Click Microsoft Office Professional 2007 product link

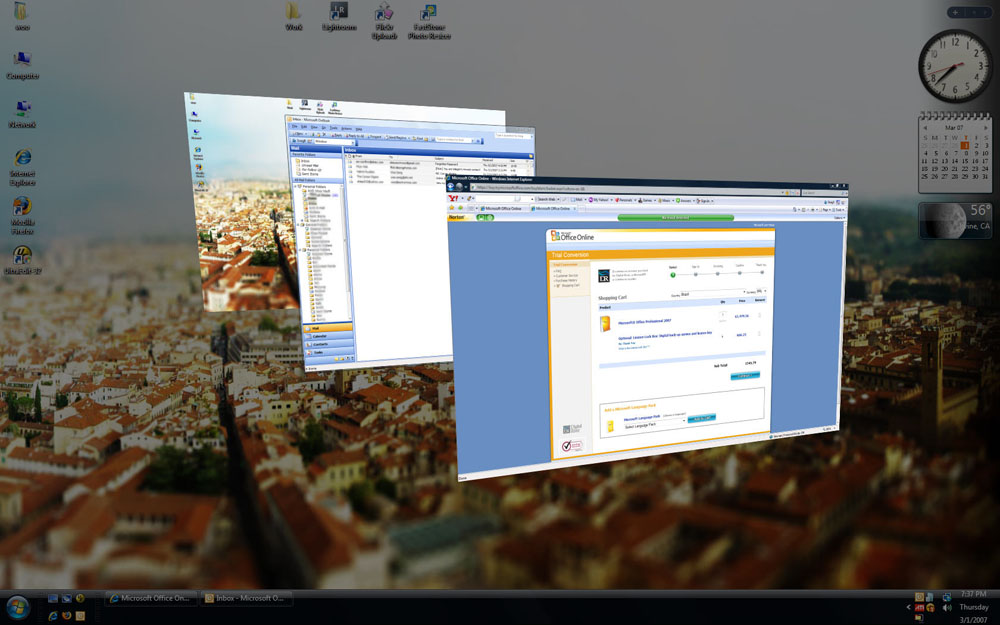click(x=645, y=321)
